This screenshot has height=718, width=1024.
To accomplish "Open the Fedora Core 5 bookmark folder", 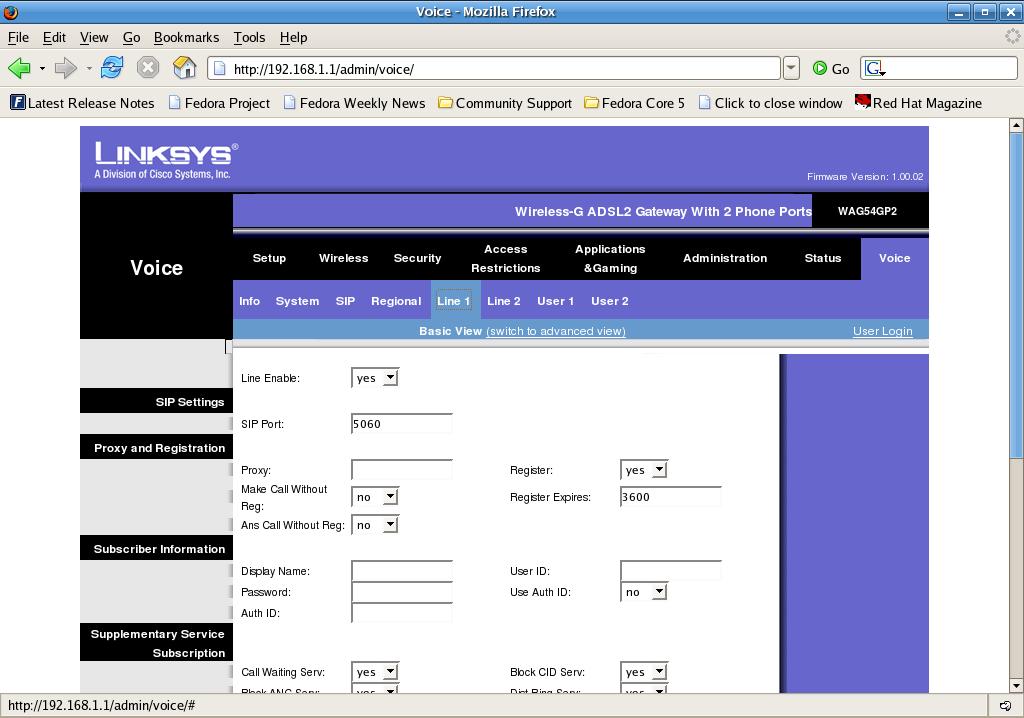I will 635,103.
